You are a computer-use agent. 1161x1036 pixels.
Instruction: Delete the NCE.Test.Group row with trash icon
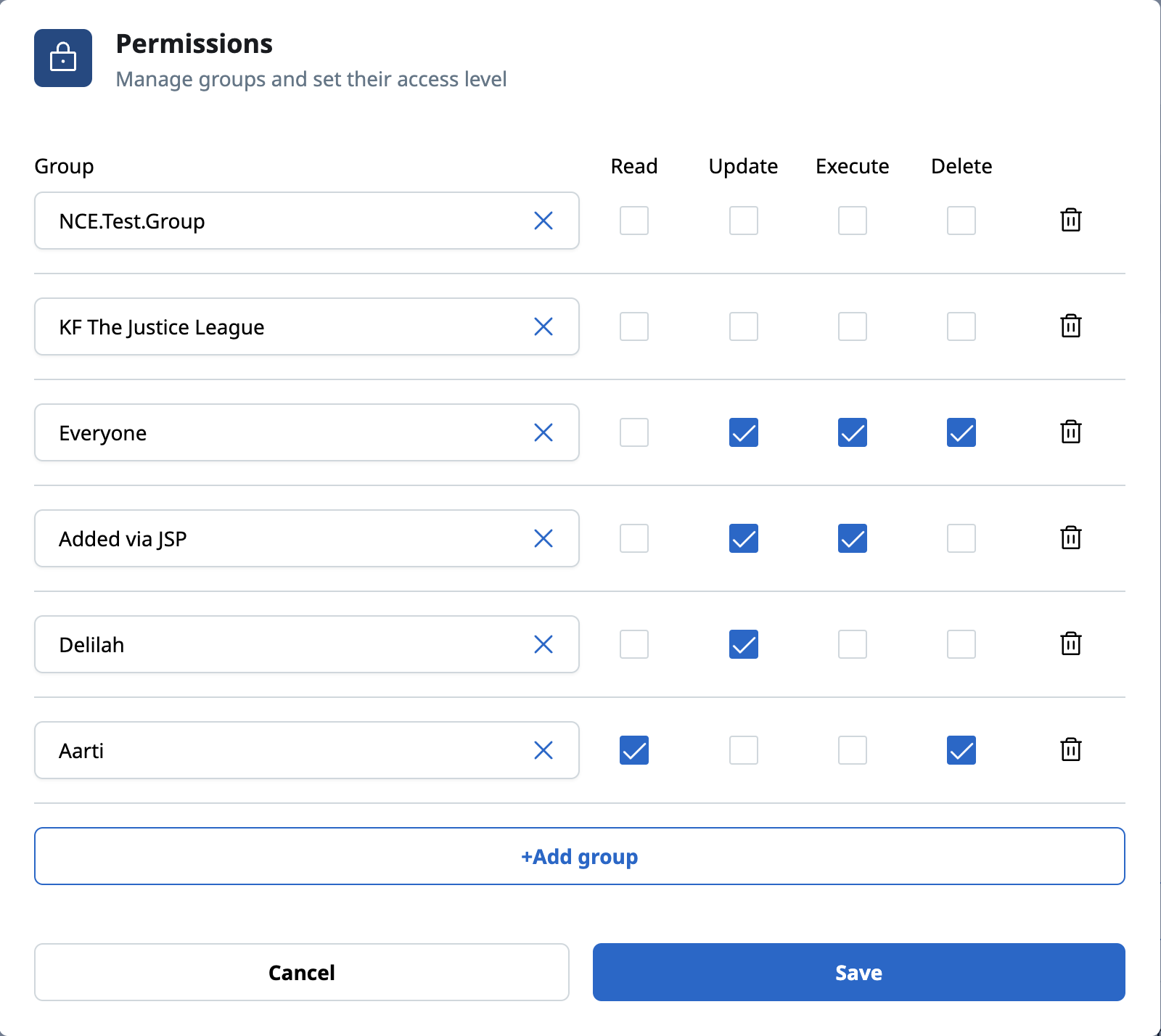coord(1071,220)
